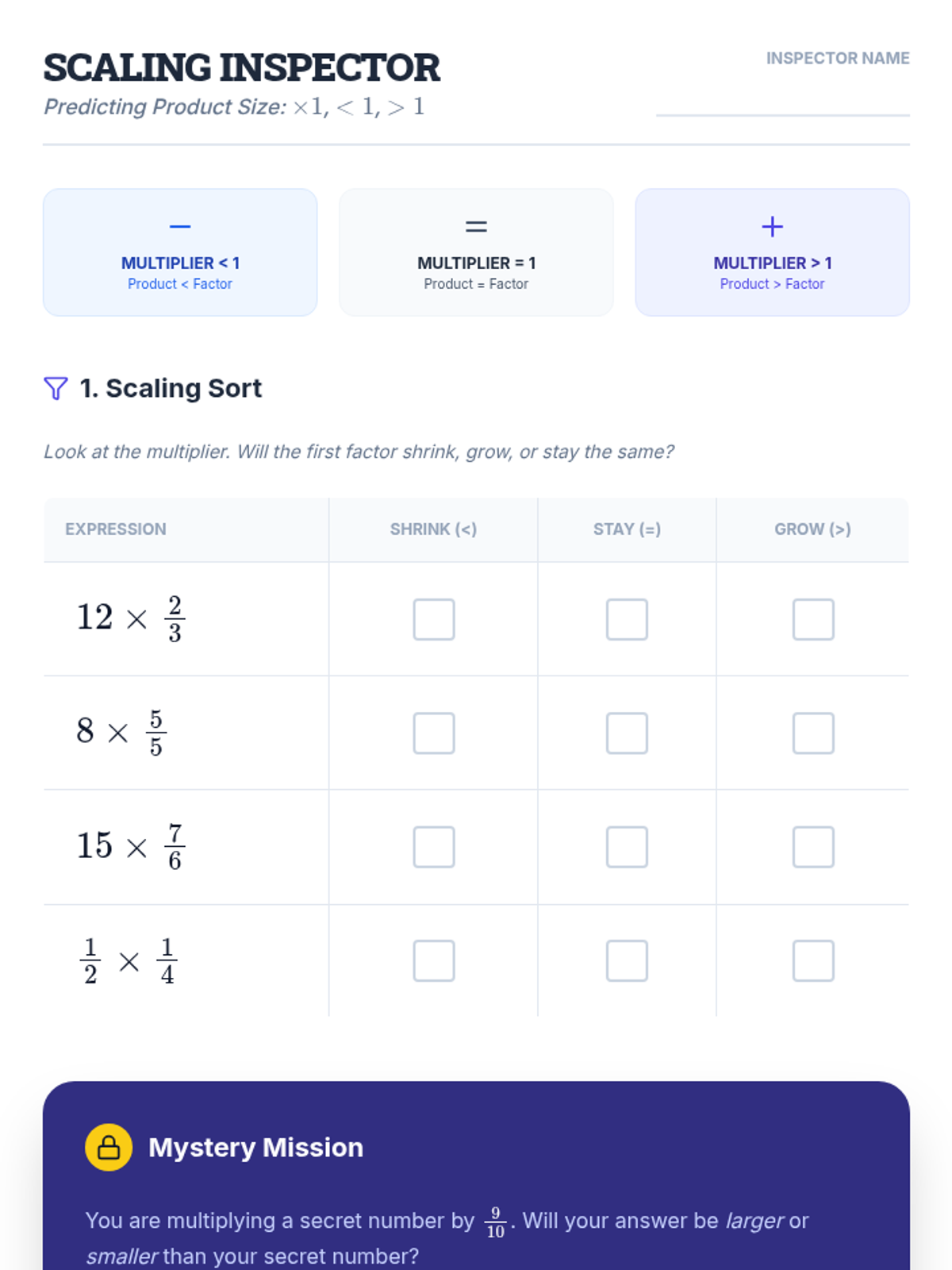Image resolution: width=952 pixels, height=1270 pixels.
Task: Tick Grow box for 12 × 2/3
Action: (813, 619)
